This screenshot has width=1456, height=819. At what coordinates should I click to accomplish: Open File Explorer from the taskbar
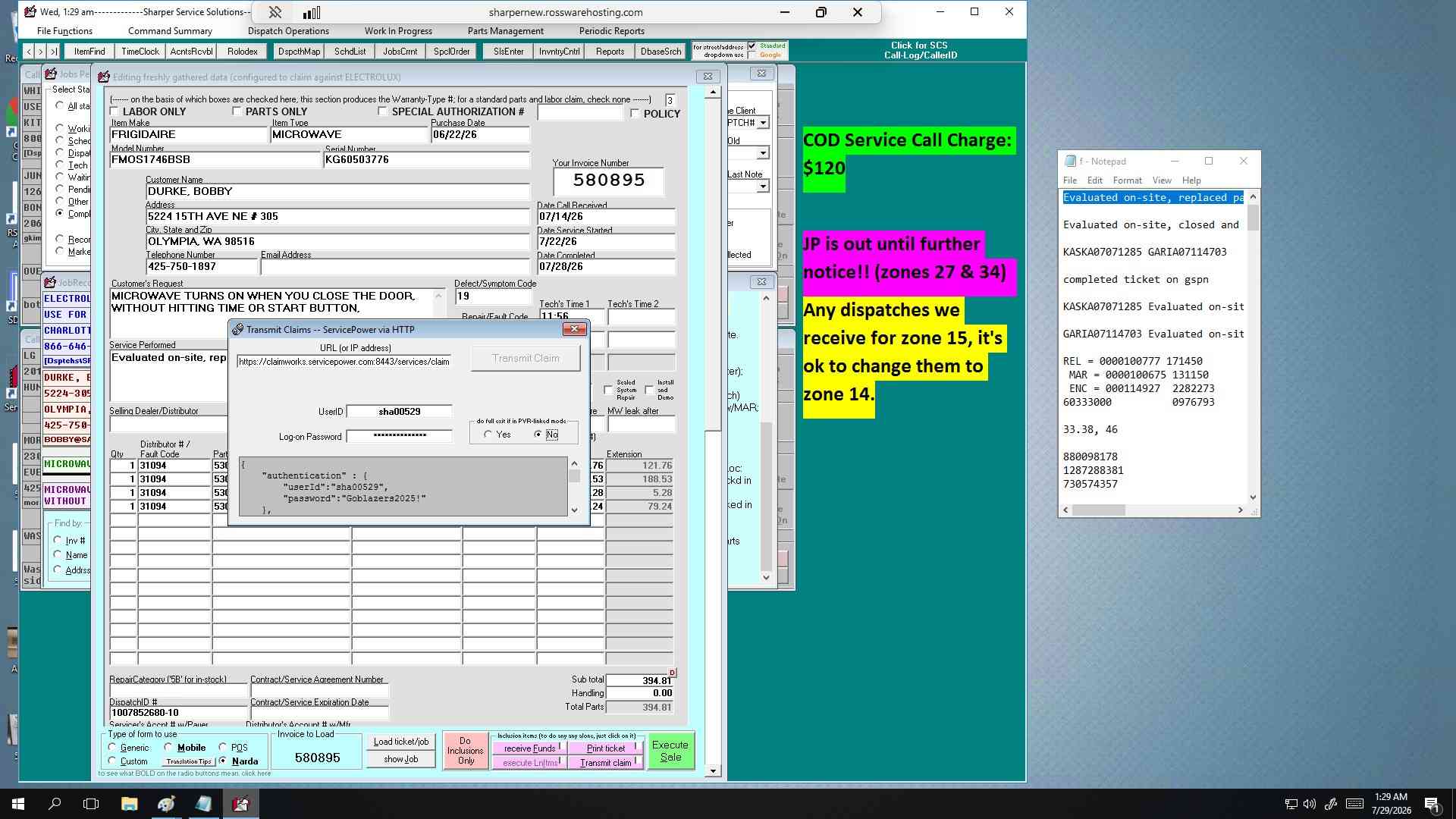[x=129, y=804]
